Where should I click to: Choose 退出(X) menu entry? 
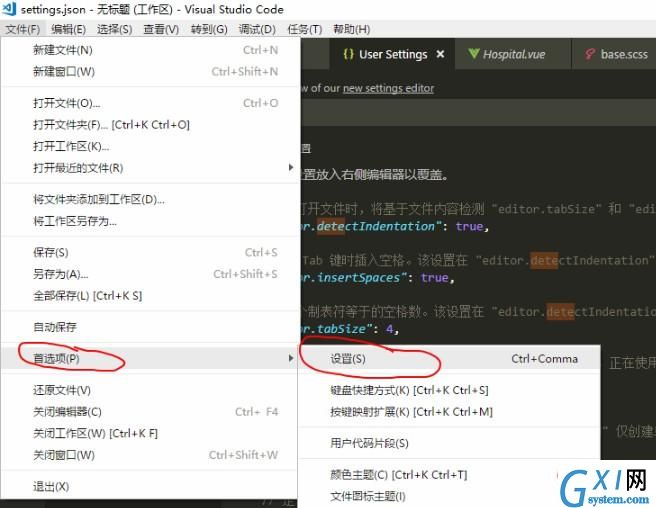point(150,487)
